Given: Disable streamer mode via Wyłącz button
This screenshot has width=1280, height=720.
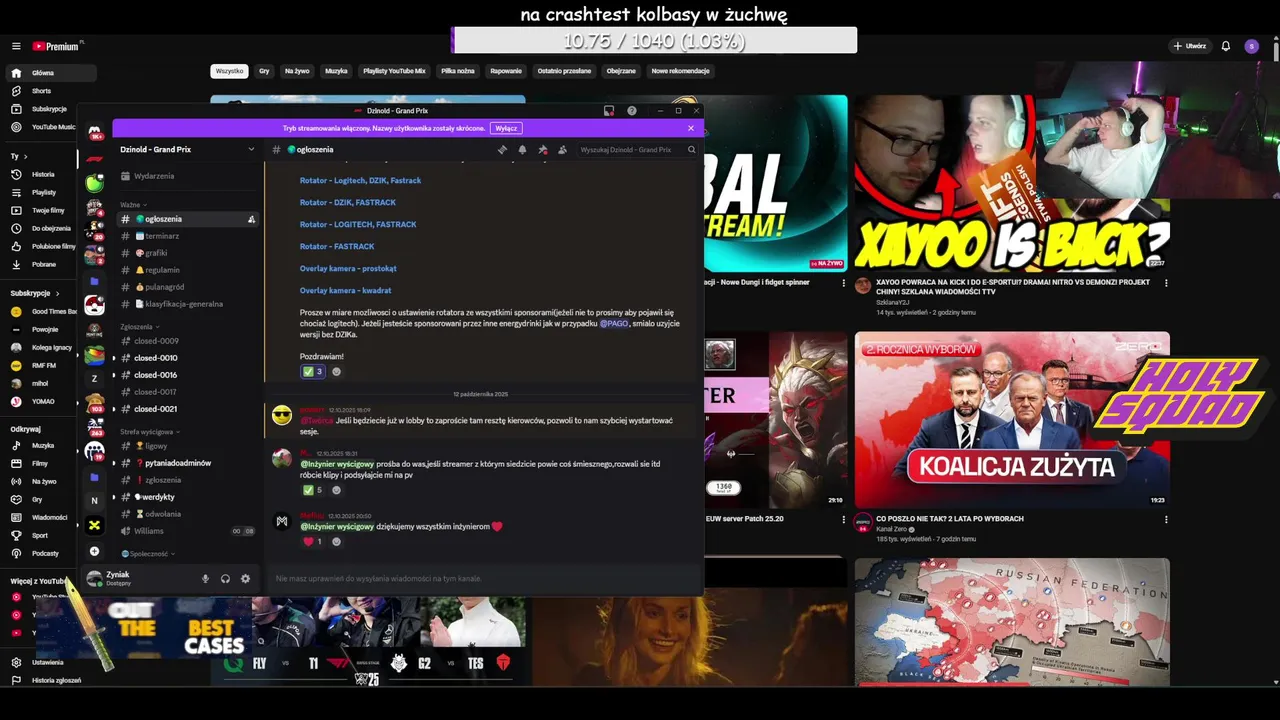Looking at the screenshot, I should pyautogui.click(x=506, y=128).
